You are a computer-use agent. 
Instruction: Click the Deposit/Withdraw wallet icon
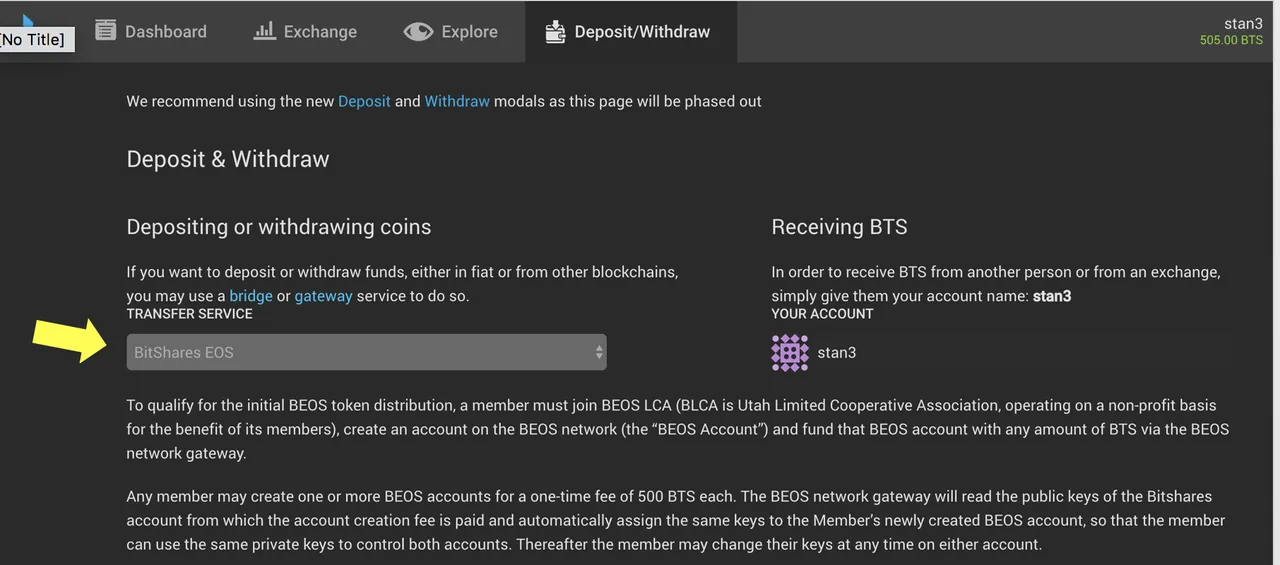coord(555,32)
